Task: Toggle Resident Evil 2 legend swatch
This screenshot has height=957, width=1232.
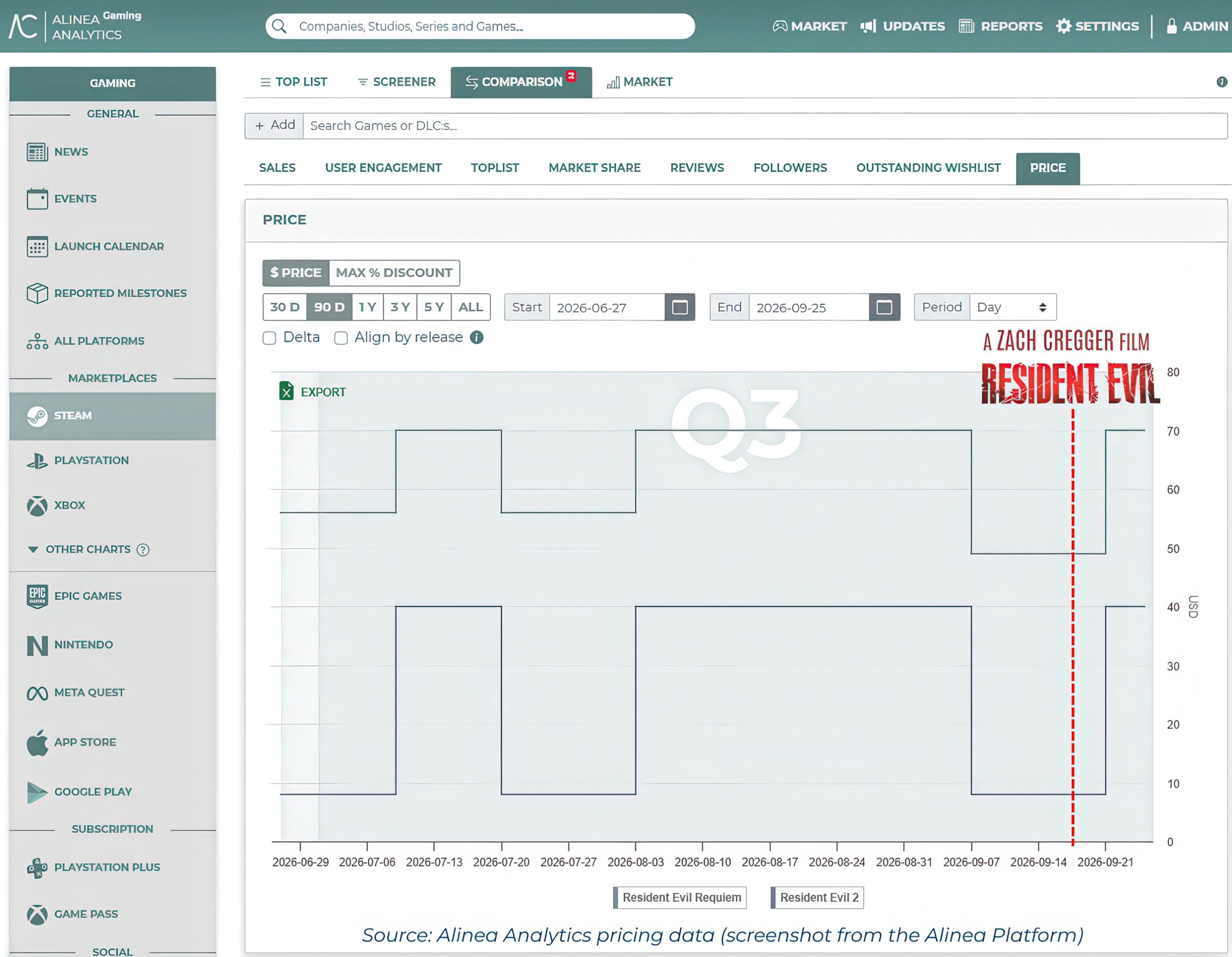Action: point(773,898)
